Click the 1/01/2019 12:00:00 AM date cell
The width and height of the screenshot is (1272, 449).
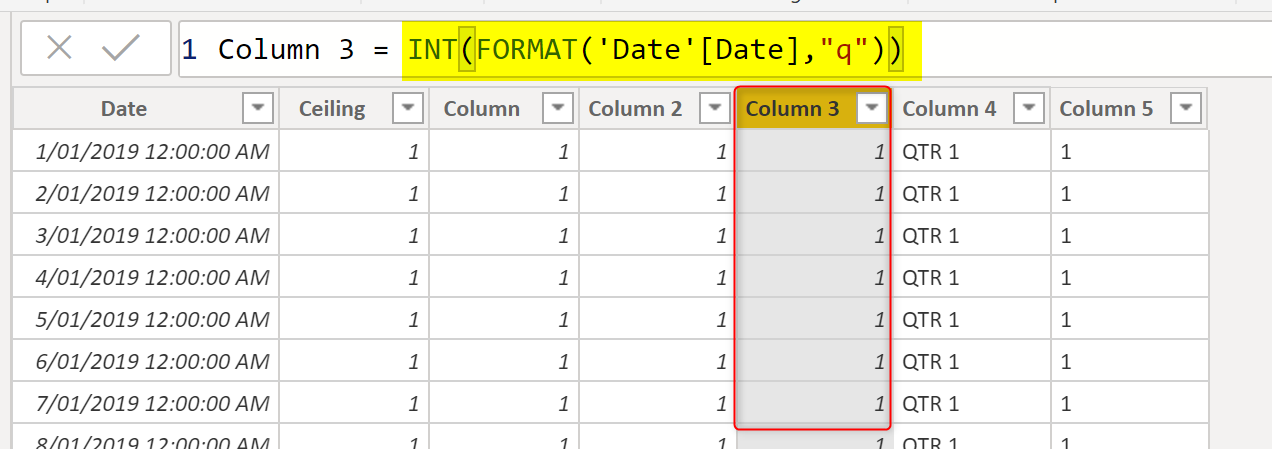coord(152,152)
